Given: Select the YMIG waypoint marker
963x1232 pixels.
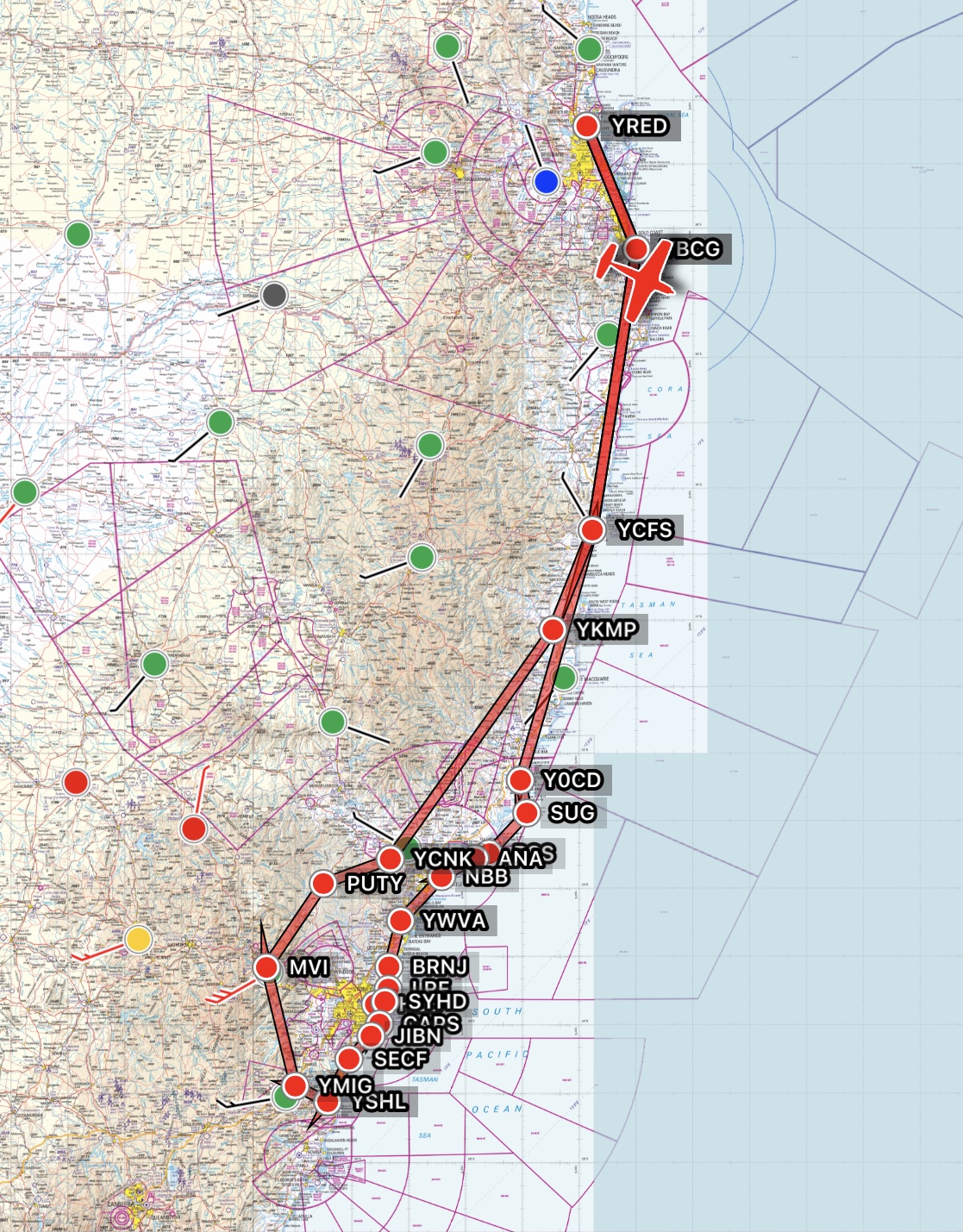Looking at the screenshot, I should point(295,1085).
